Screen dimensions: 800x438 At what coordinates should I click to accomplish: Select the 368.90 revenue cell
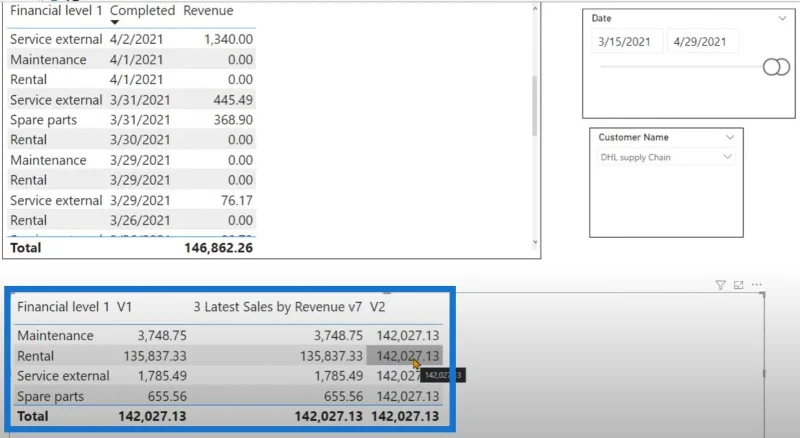pyautogui.click(x=233, y=120)
